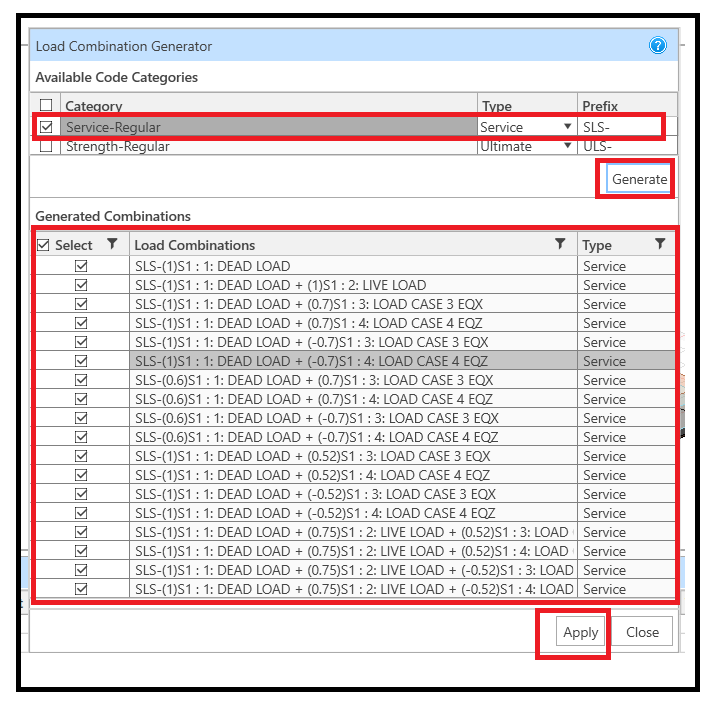The image size is (710, 708).
Task: Uncheck SLS-(1) DEAD LOAD + (0.7) EQX row checkbox
Action: click(x=81, y=304)
